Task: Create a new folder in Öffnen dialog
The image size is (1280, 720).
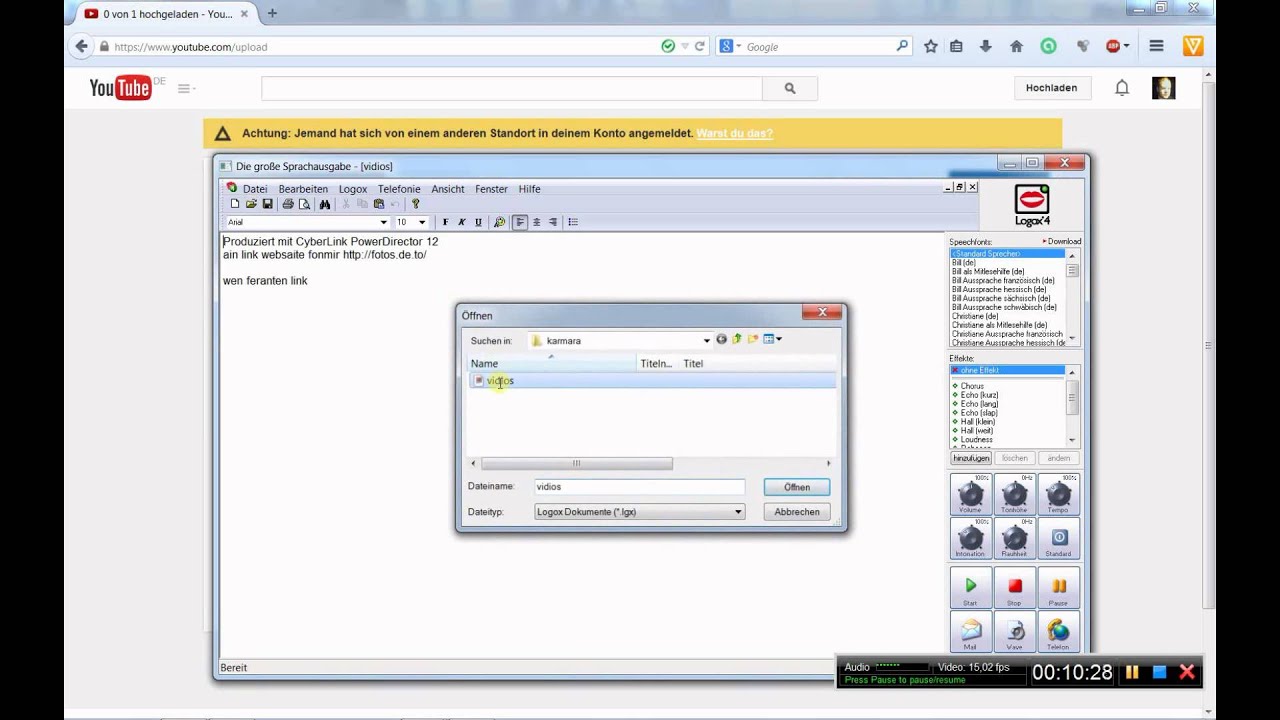Action: [x=753, y=340]
